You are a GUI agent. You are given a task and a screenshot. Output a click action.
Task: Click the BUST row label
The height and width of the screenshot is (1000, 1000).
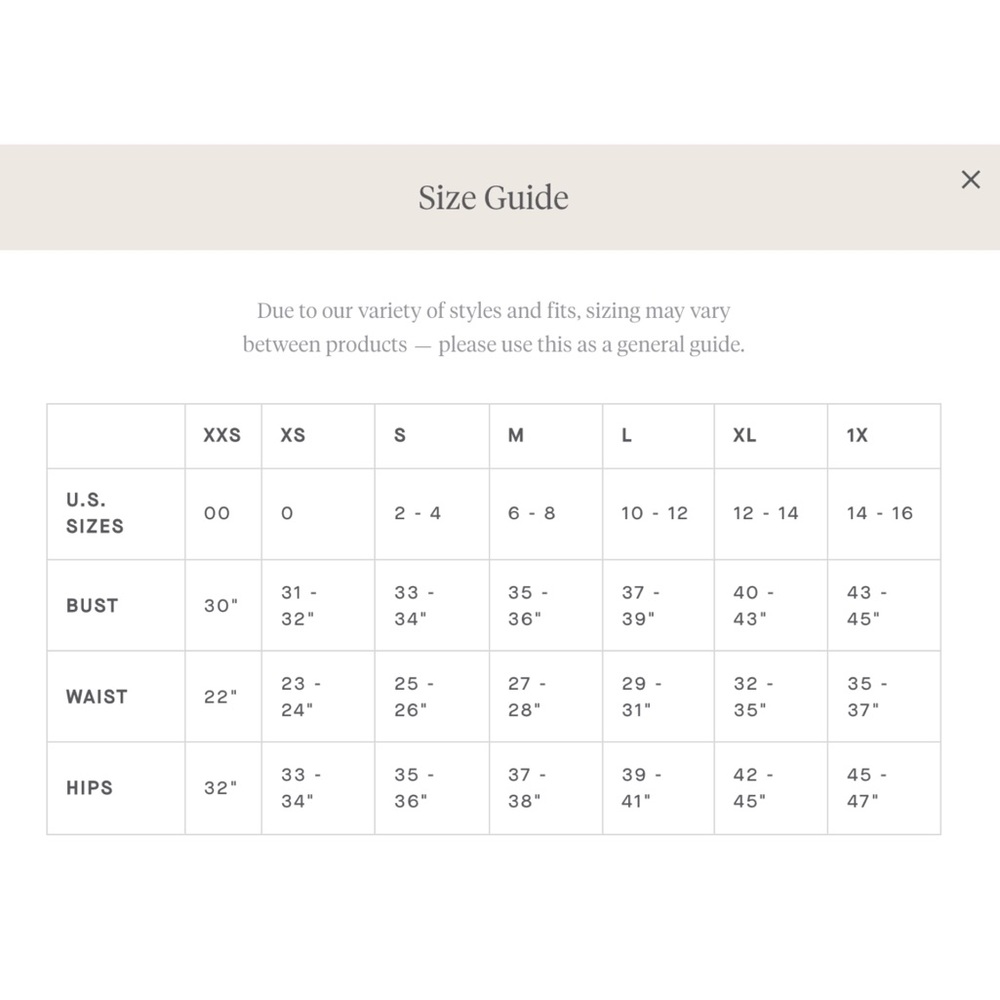tap(92, 606)
